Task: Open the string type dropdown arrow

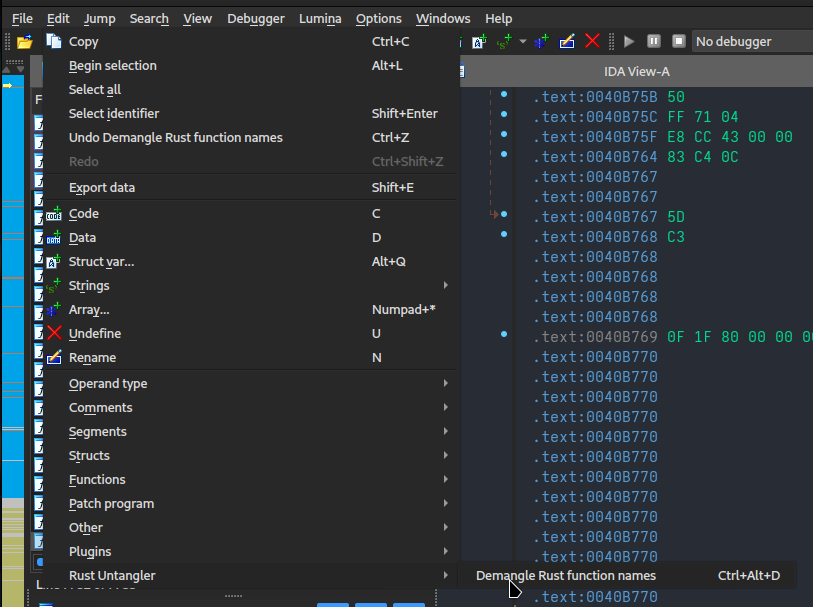Action: pyautogui.click(x=523, y=41)
